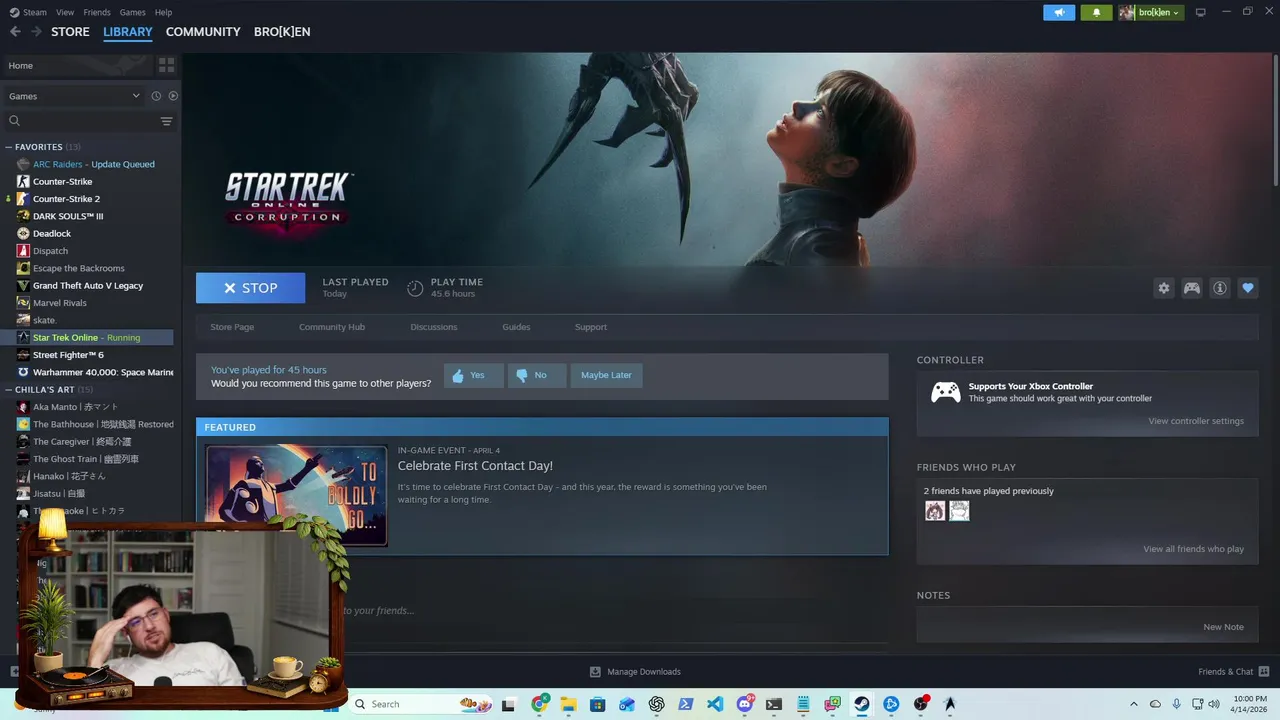Click the taskbar Search box
The height and width of the screenshot is (720, 1280).
(424, 704)
